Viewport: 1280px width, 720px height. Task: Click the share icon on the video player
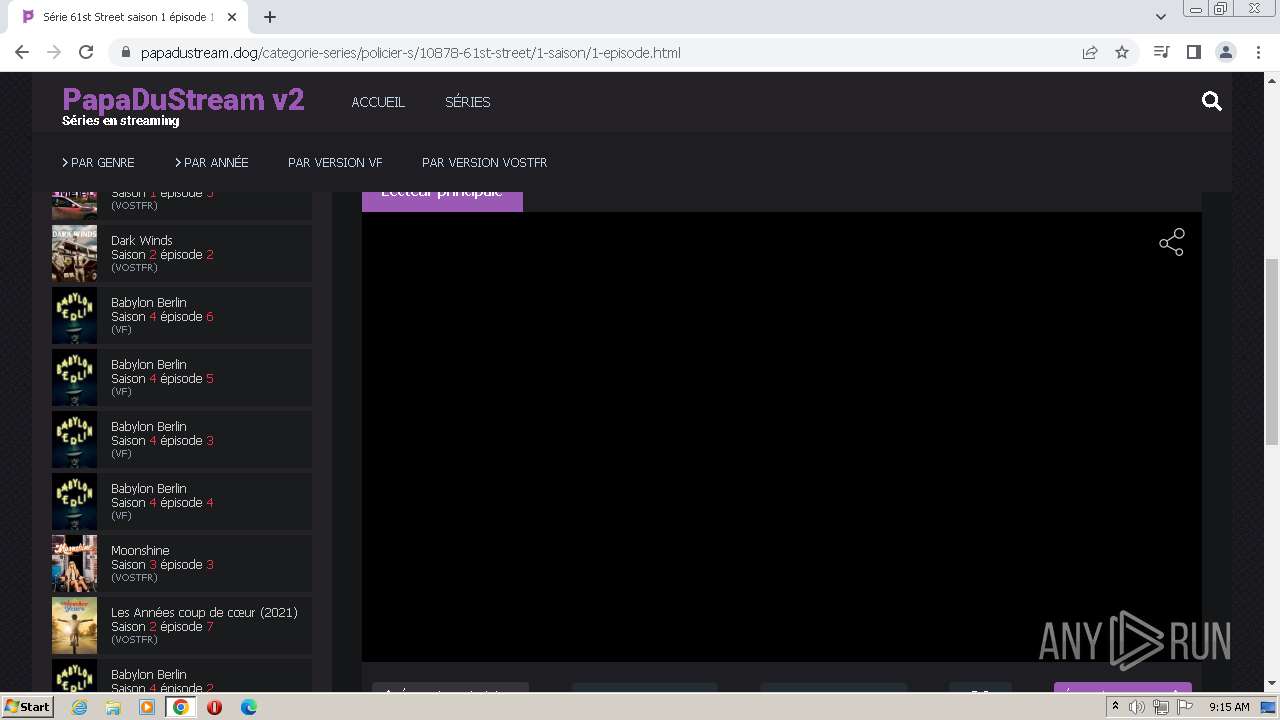tap(1172, 242)
